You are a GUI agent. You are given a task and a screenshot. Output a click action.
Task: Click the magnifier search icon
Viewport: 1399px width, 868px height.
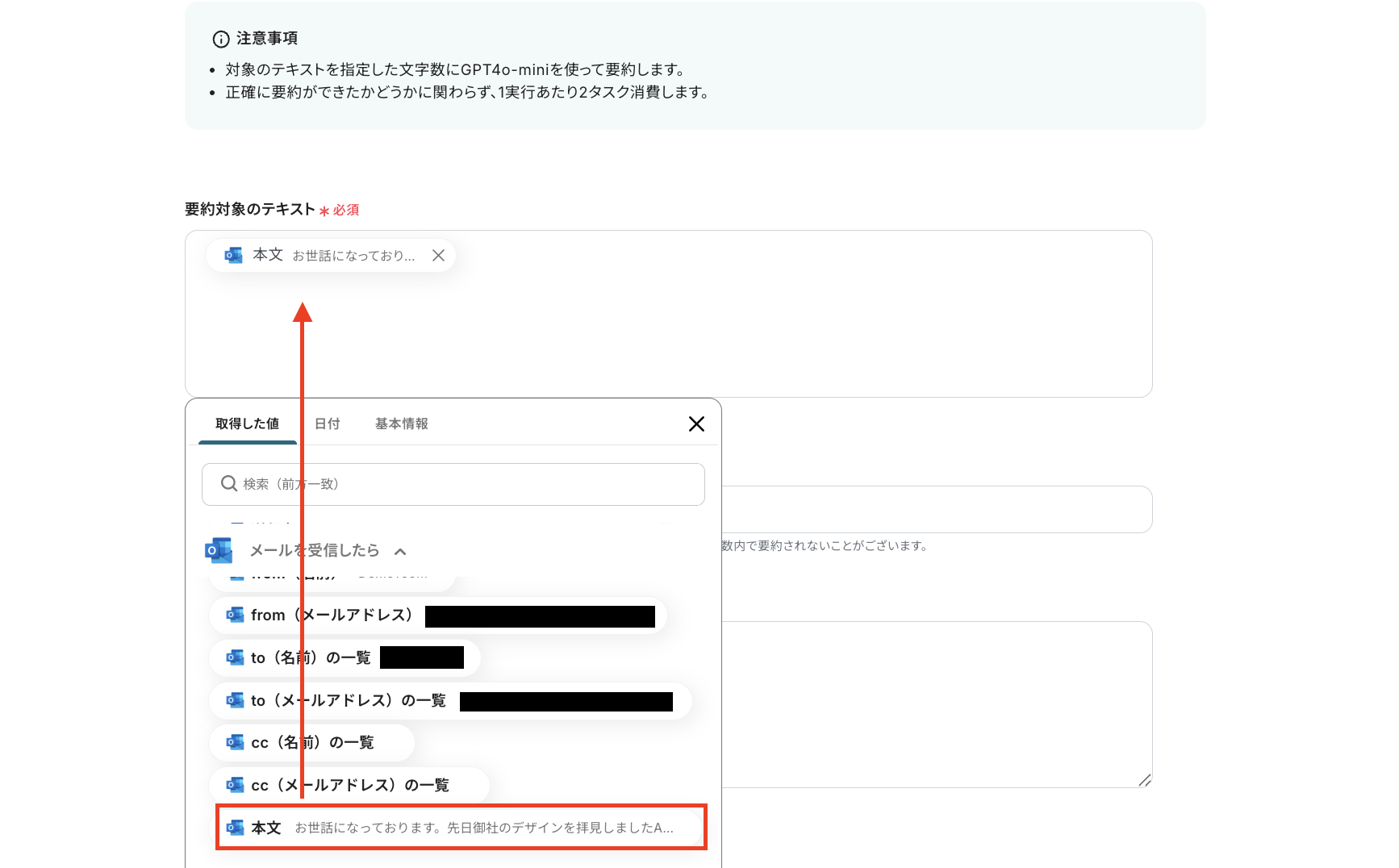[x=229, y=483]
